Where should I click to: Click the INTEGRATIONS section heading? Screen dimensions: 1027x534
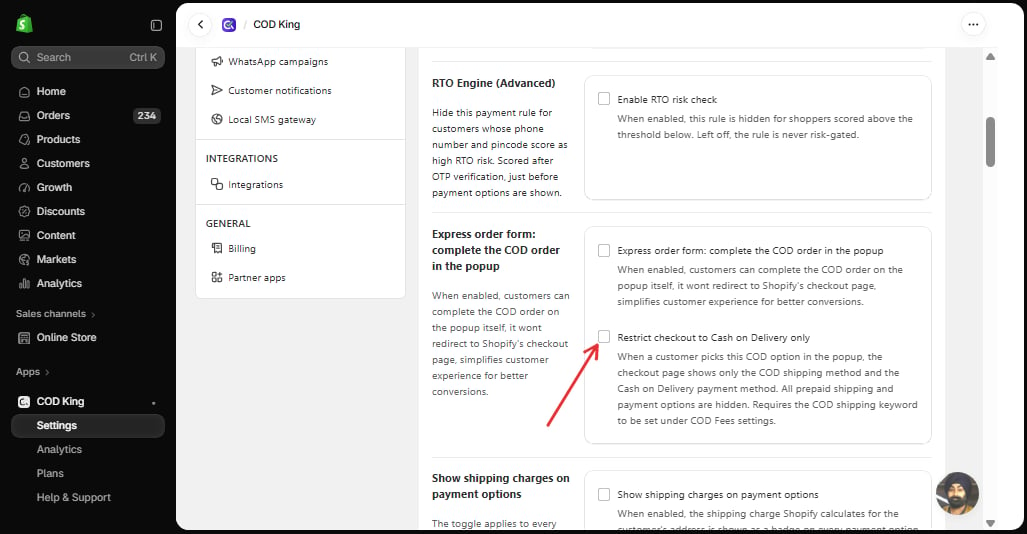click(x=242, y=159)
